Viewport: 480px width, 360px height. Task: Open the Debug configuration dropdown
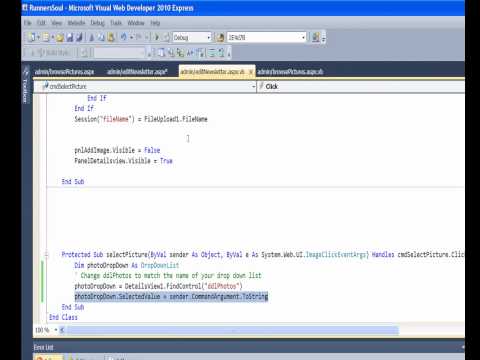point(192,37)
